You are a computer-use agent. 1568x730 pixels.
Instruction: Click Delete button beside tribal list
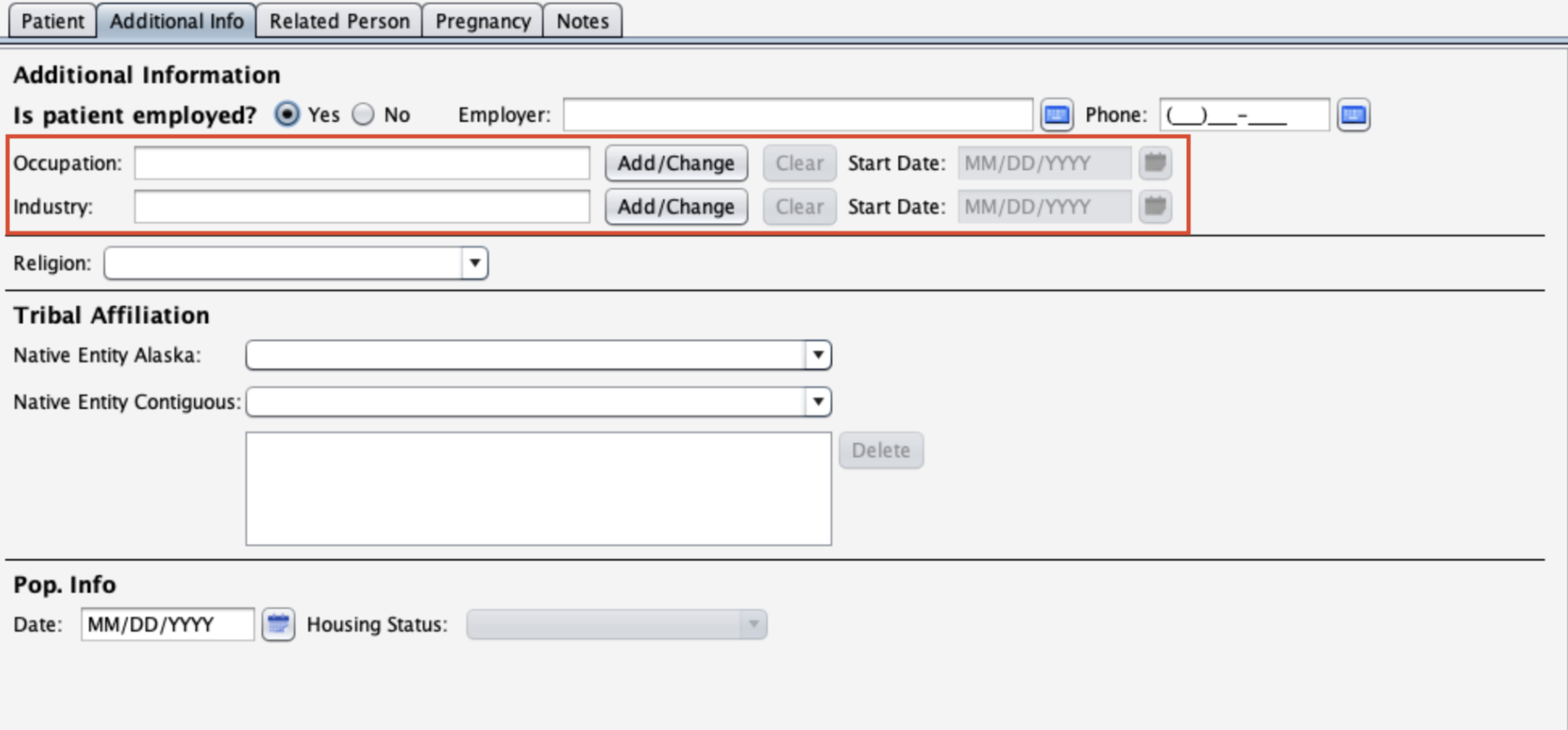pos(881,451)
